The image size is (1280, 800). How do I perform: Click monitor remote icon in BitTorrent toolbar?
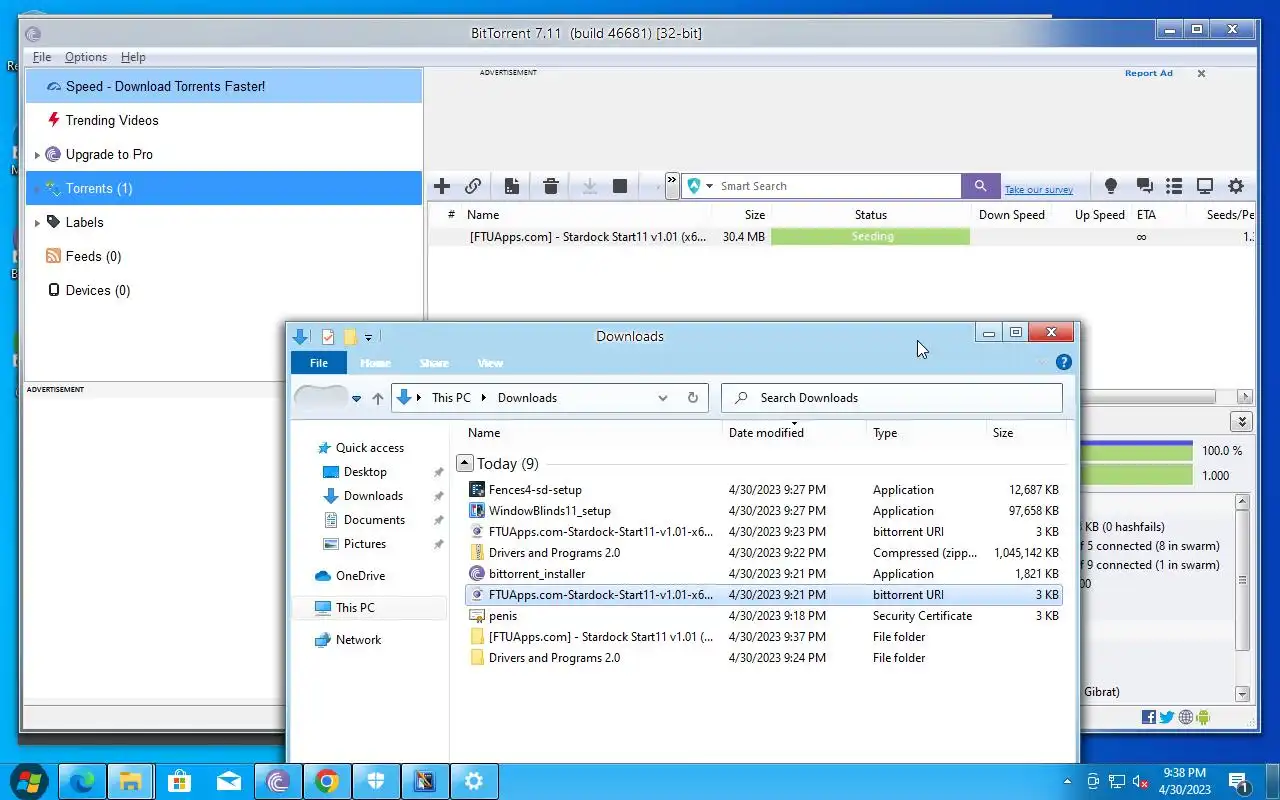pos(1205,186)
